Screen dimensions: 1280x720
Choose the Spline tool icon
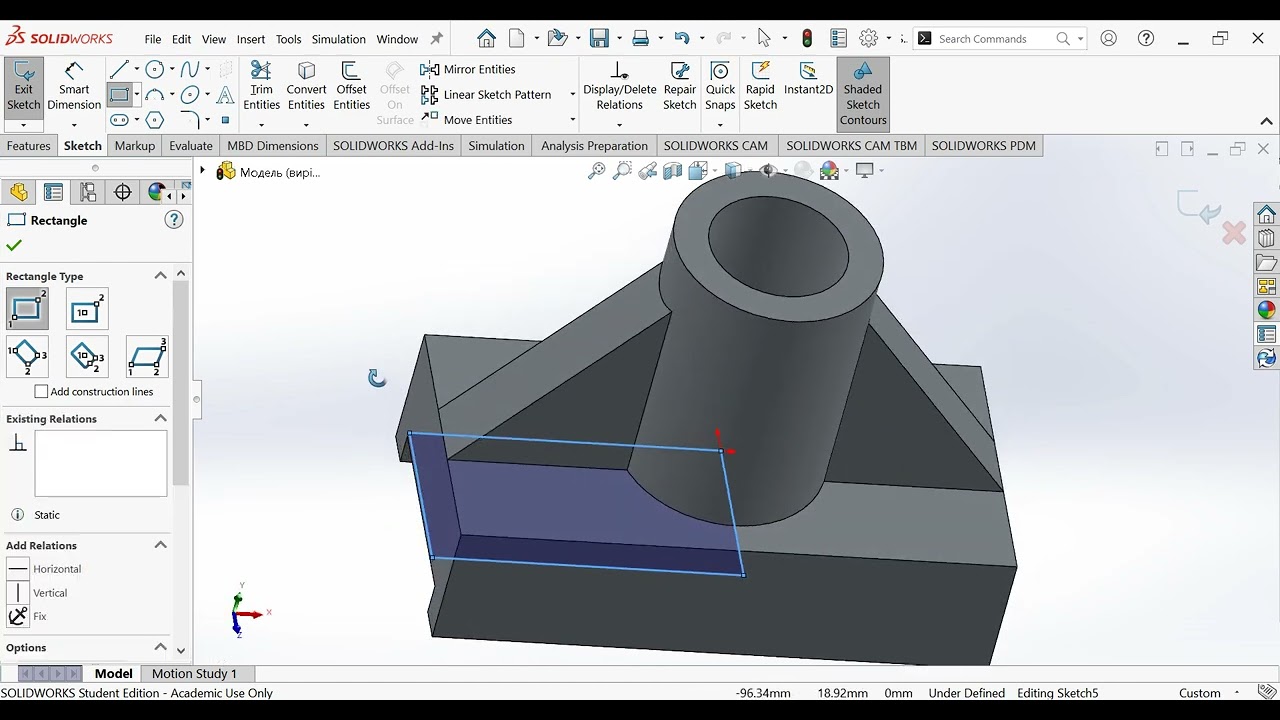[x=189, y=69]
